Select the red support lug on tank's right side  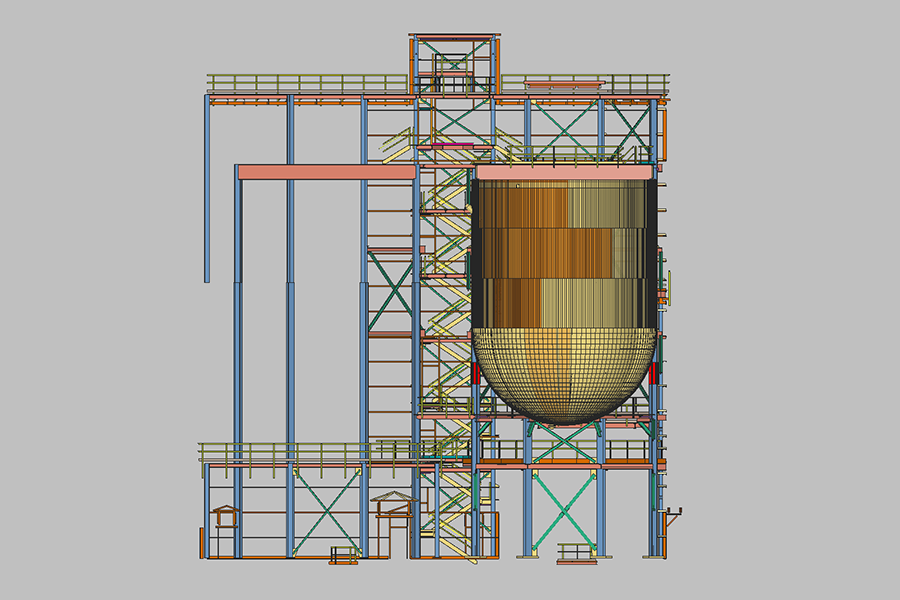[655, 375]
